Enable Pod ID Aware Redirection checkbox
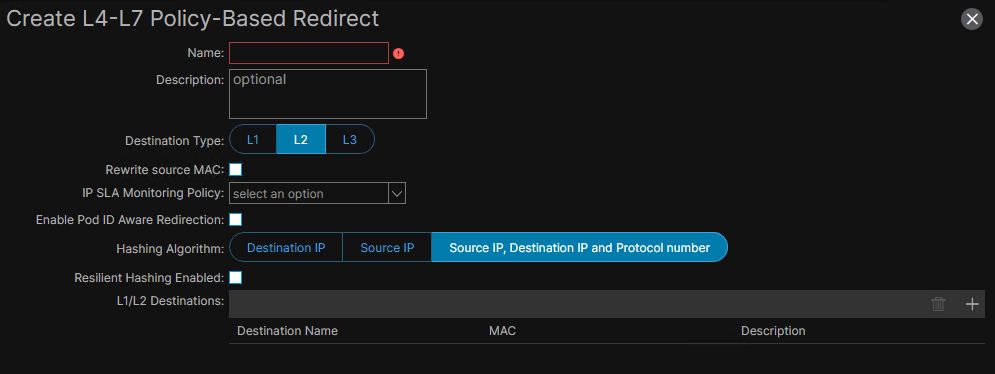This screenshot has width=995, height=374. click(235, 220)
